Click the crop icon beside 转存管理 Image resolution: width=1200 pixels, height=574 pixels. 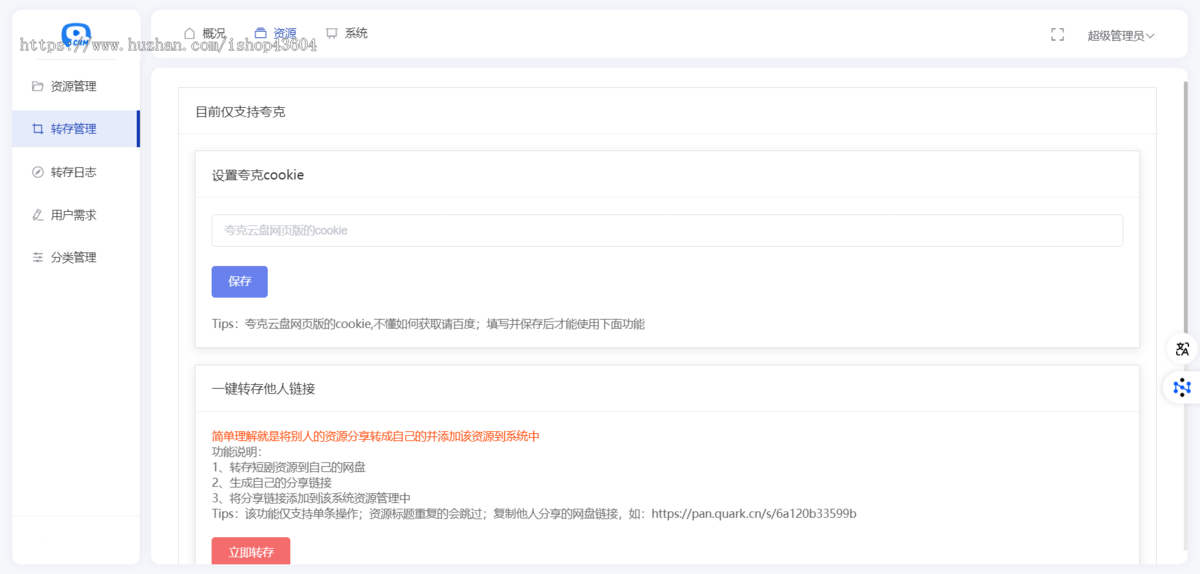[38, 129]
